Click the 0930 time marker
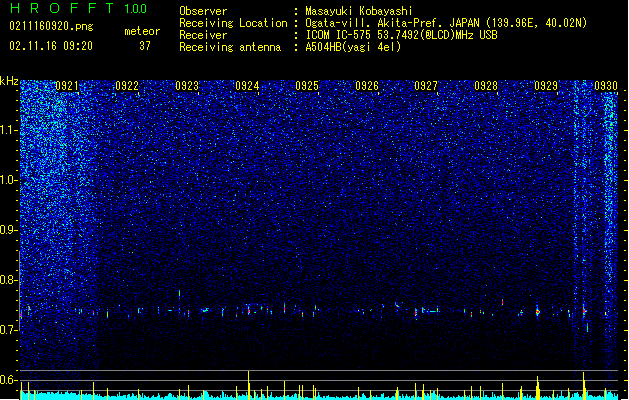This screenshot has height=400, width=629. pyautogui.click(x=606, y=86)
